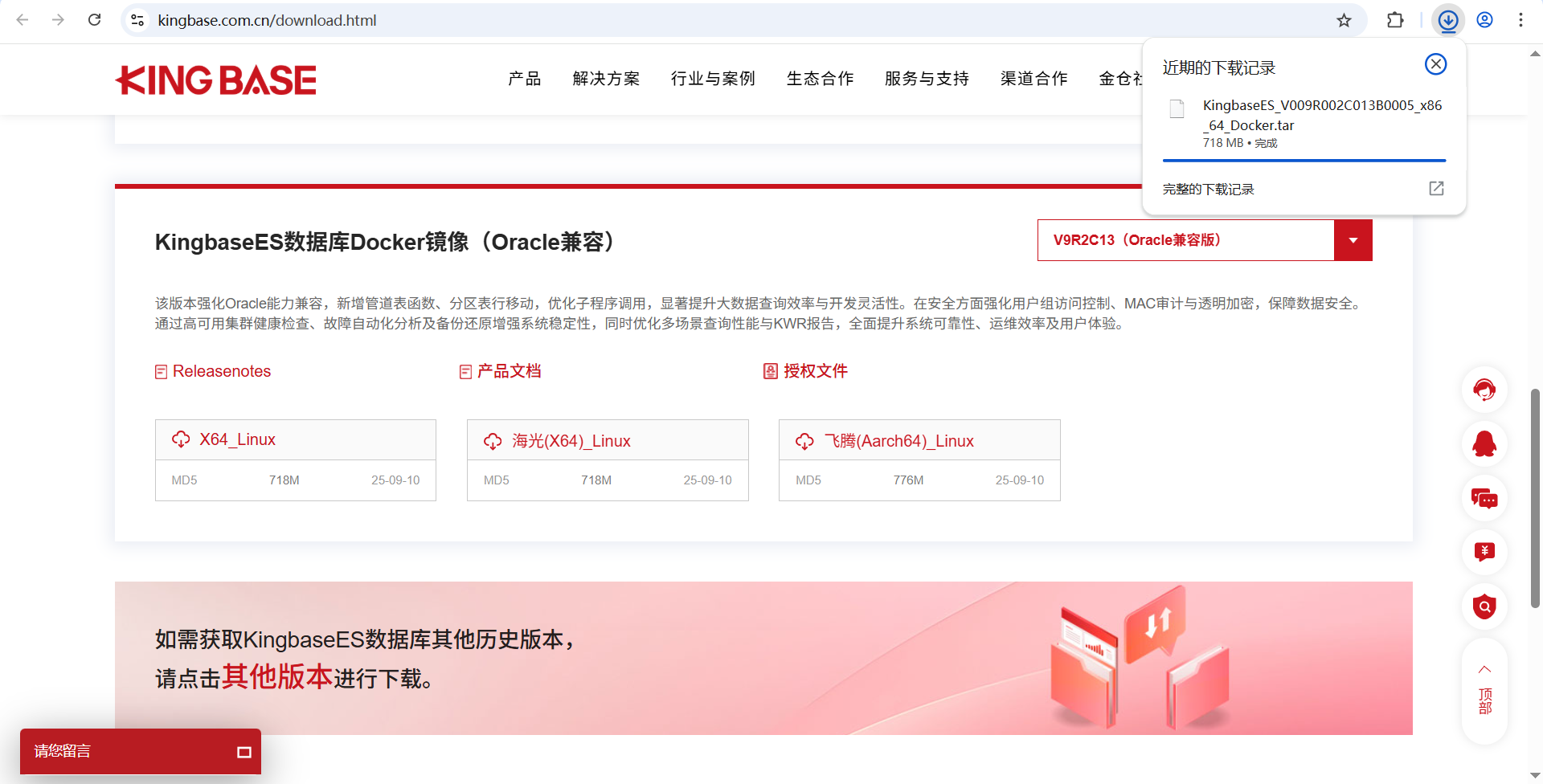Viewport: 1543px width, 784px height.
Task: Click the browser extensions puzzle icon
Action: point(1396,20)
